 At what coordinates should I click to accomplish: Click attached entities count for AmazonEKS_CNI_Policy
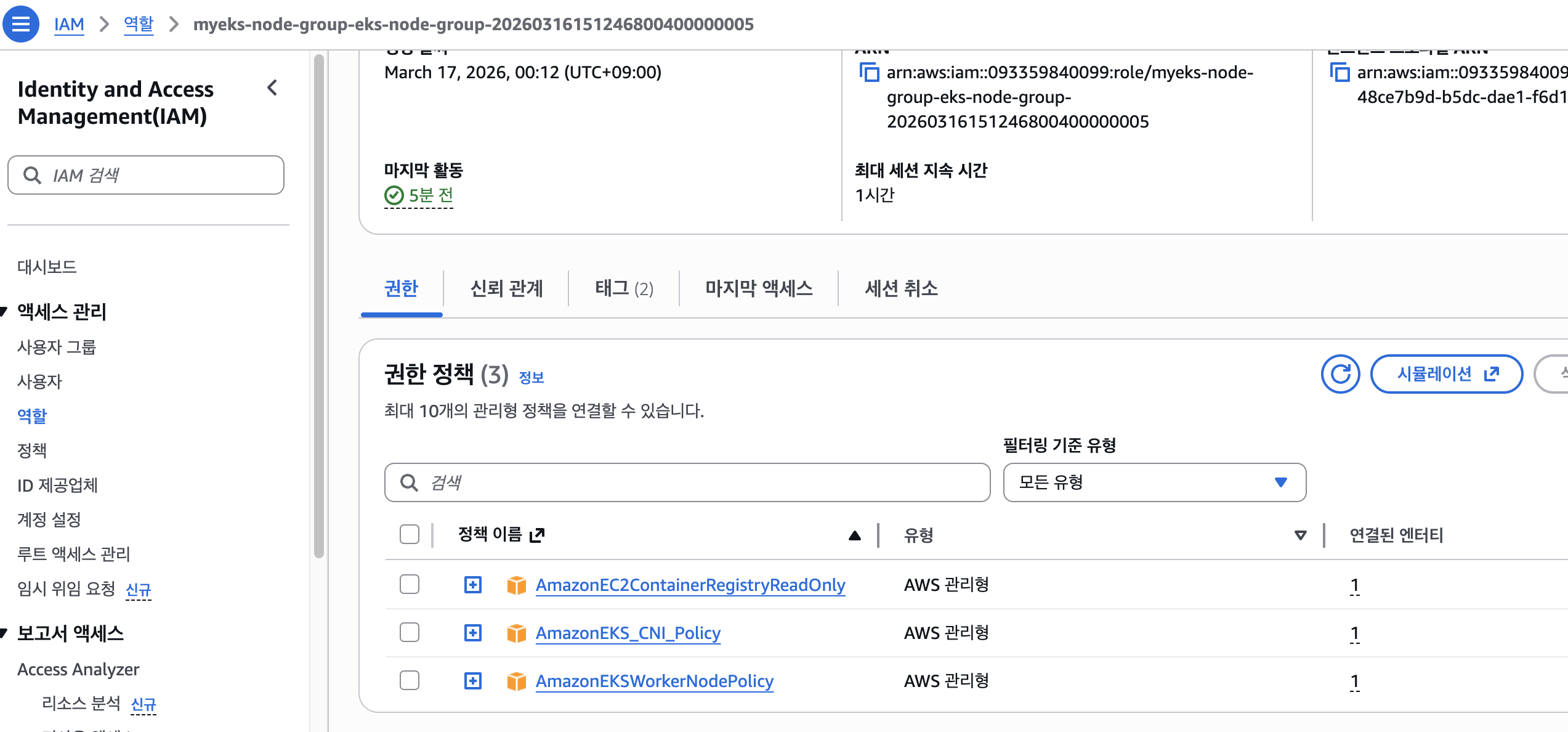1354,633
